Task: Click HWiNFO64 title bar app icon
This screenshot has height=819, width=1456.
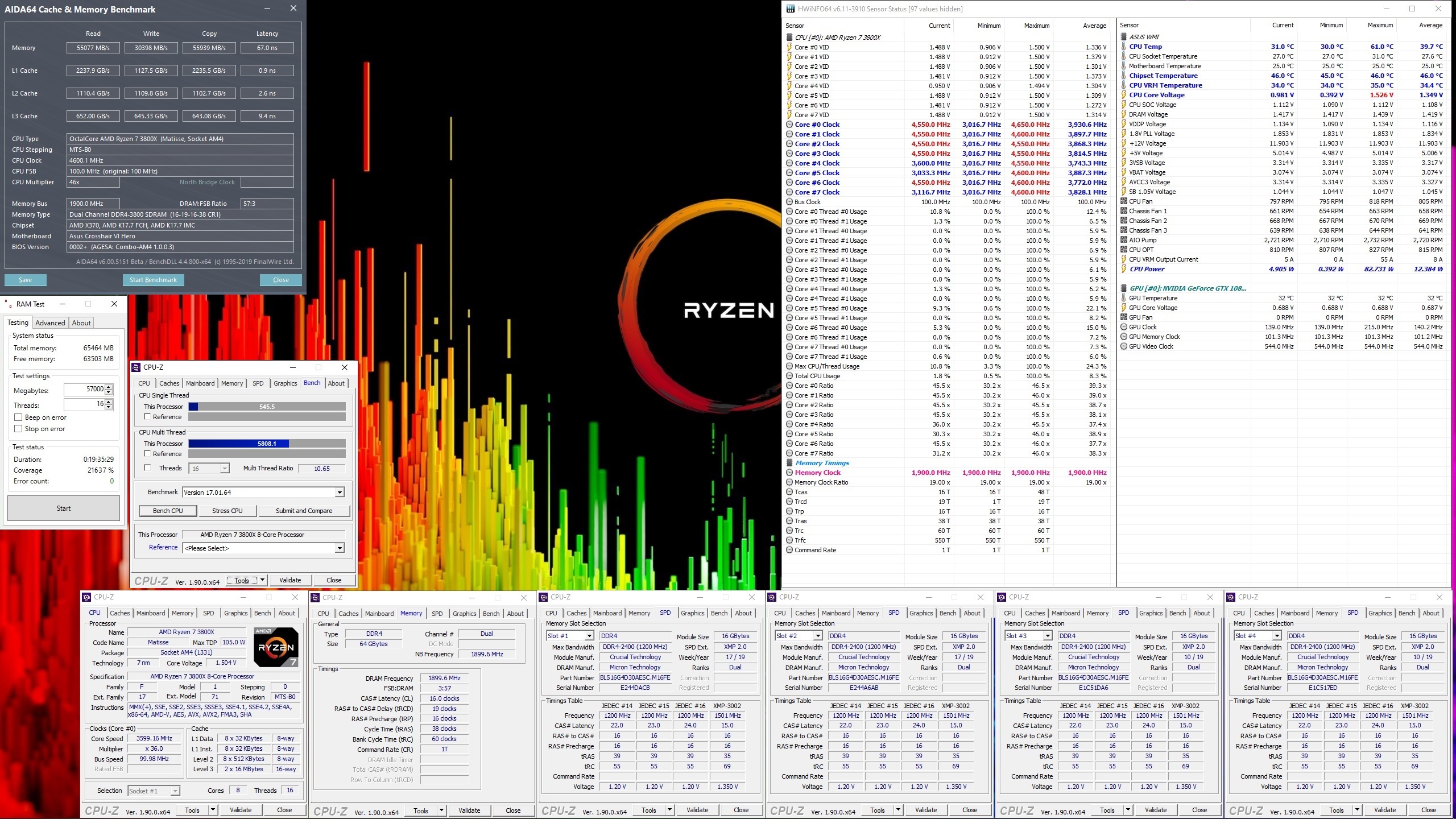Action: pos(790,9)
